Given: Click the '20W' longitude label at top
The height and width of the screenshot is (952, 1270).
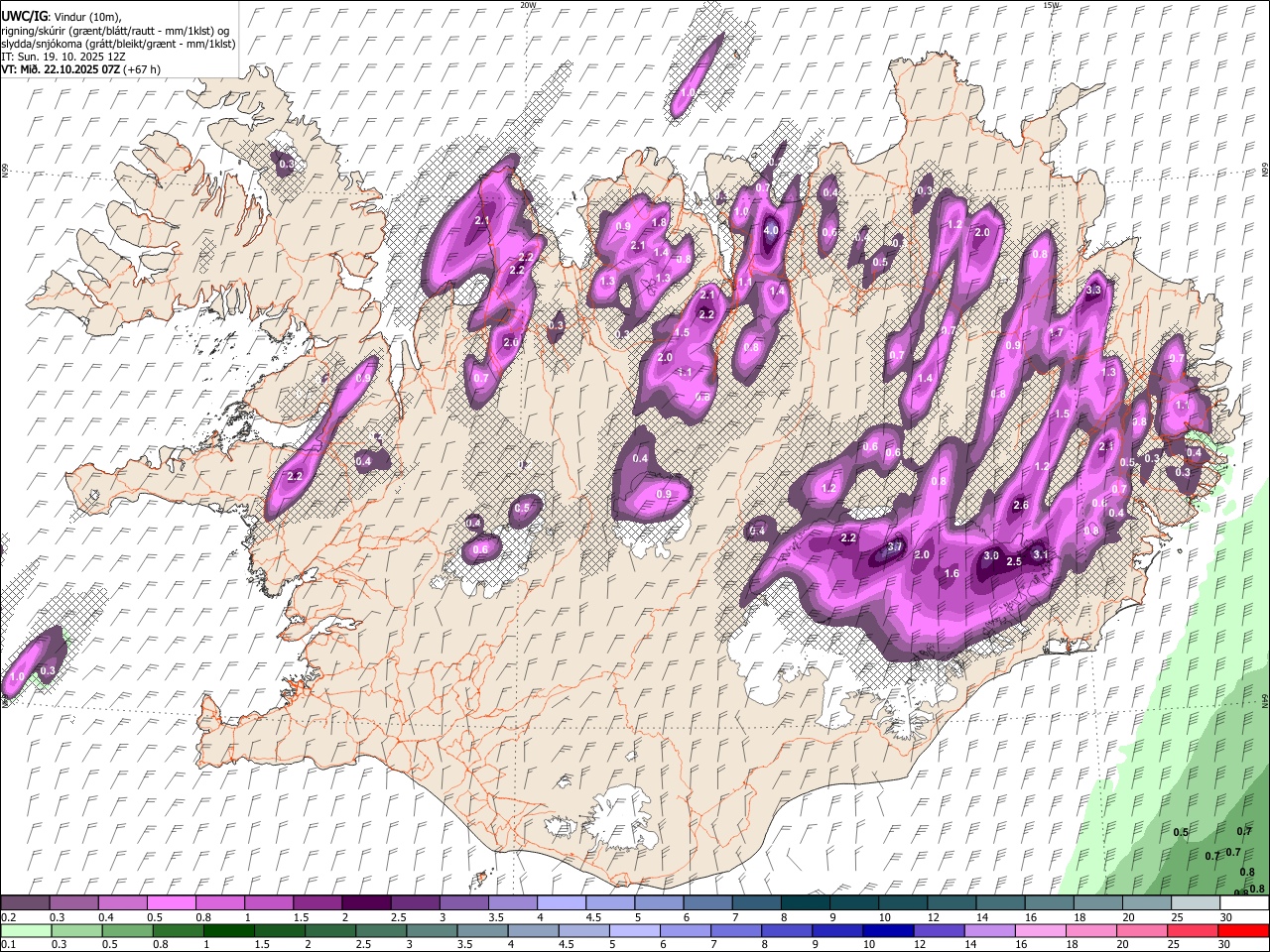Looking at the screenshot, I should 528,5.
